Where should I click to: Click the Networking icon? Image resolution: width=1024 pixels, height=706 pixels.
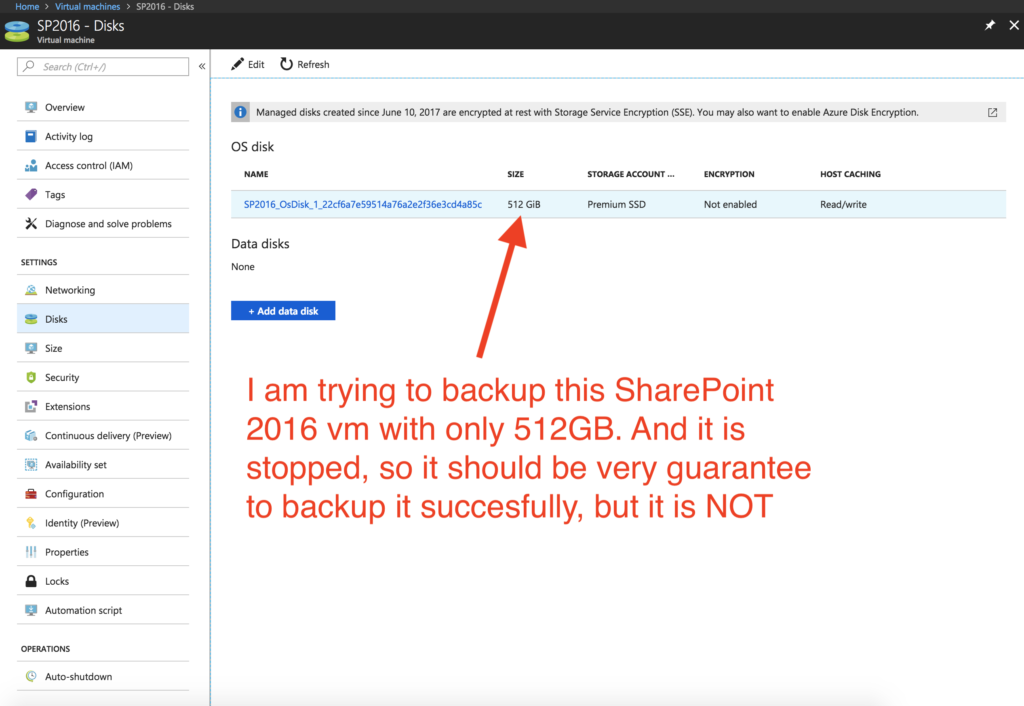click(x=31, y=290)
